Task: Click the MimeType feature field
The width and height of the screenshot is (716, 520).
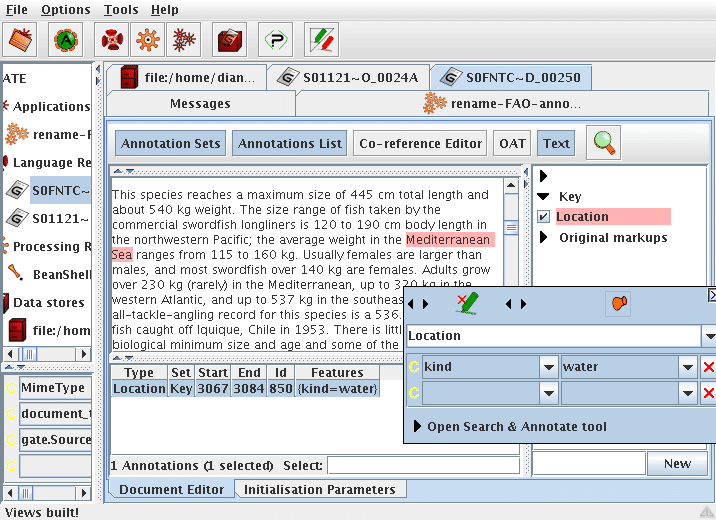Action: click(55, 388)
